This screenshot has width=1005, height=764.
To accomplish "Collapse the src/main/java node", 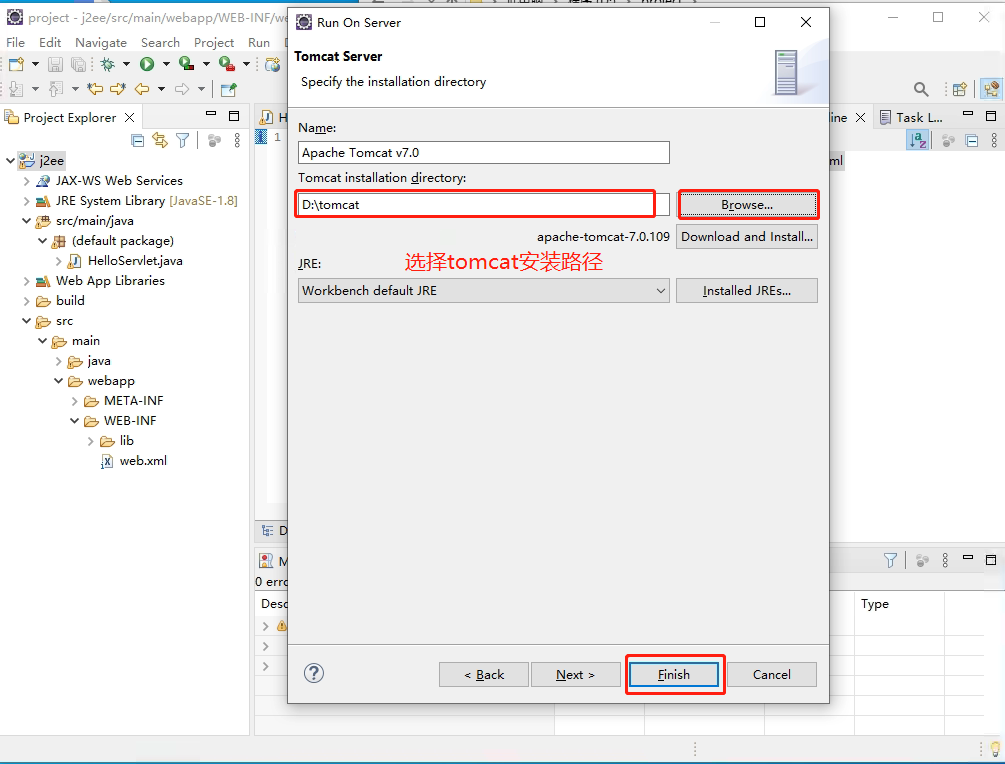I will [26, 220].
